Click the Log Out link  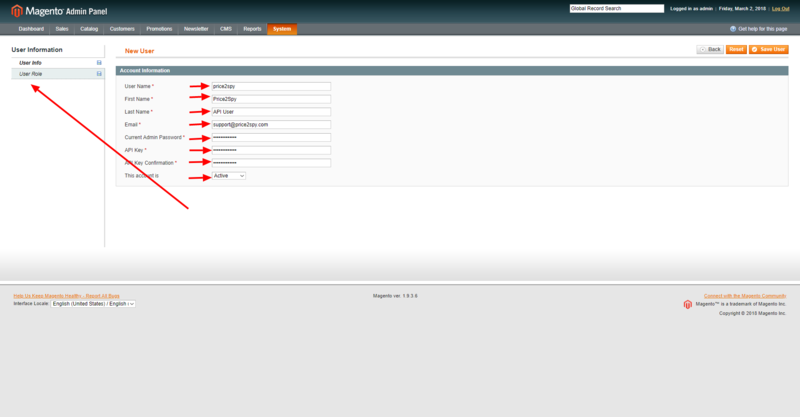780,9
